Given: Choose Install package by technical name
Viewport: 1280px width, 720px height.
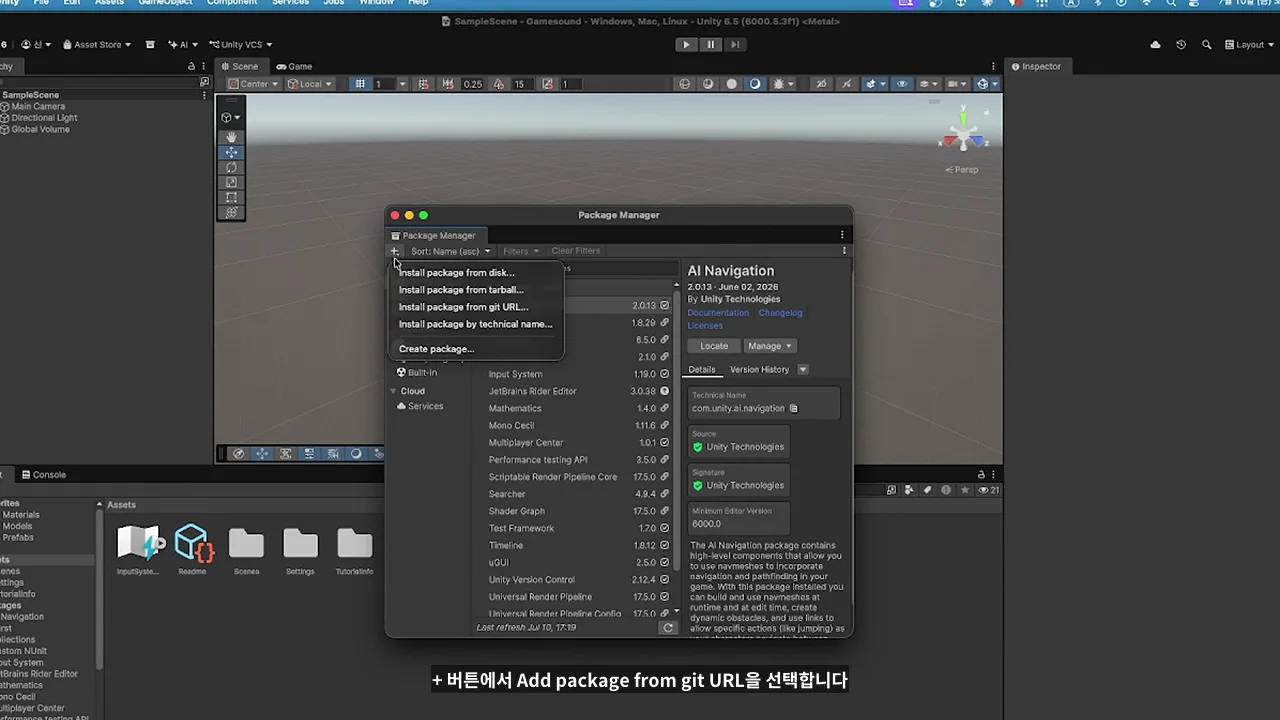Looking at the screenshot, I should [x=475, y=324].
